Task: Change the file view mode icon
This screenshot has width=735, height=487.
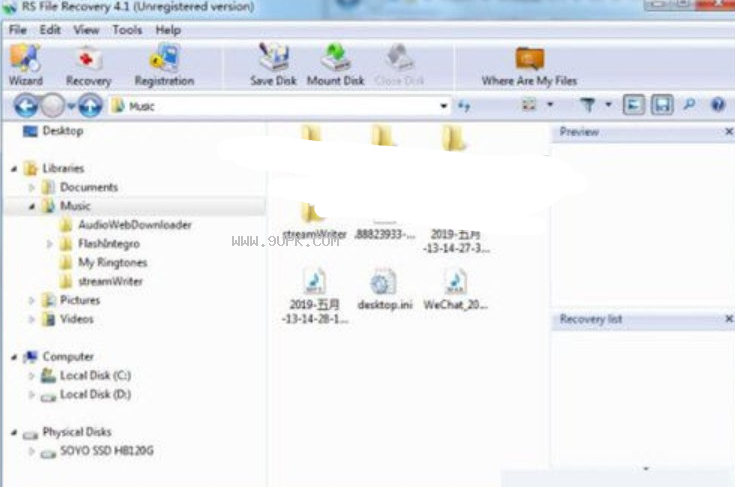Action: 529,105
